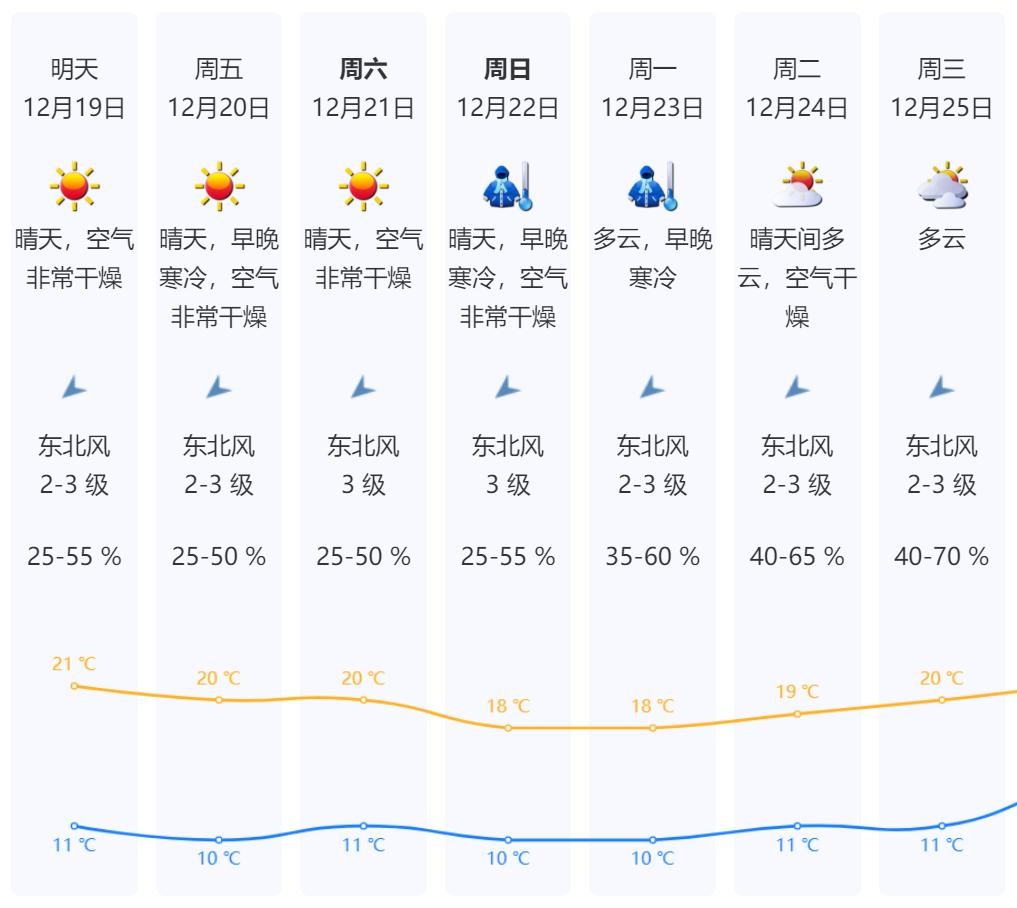
Task: Click the partly cloudy icon for 周二
Action: [x=797, y=186]
